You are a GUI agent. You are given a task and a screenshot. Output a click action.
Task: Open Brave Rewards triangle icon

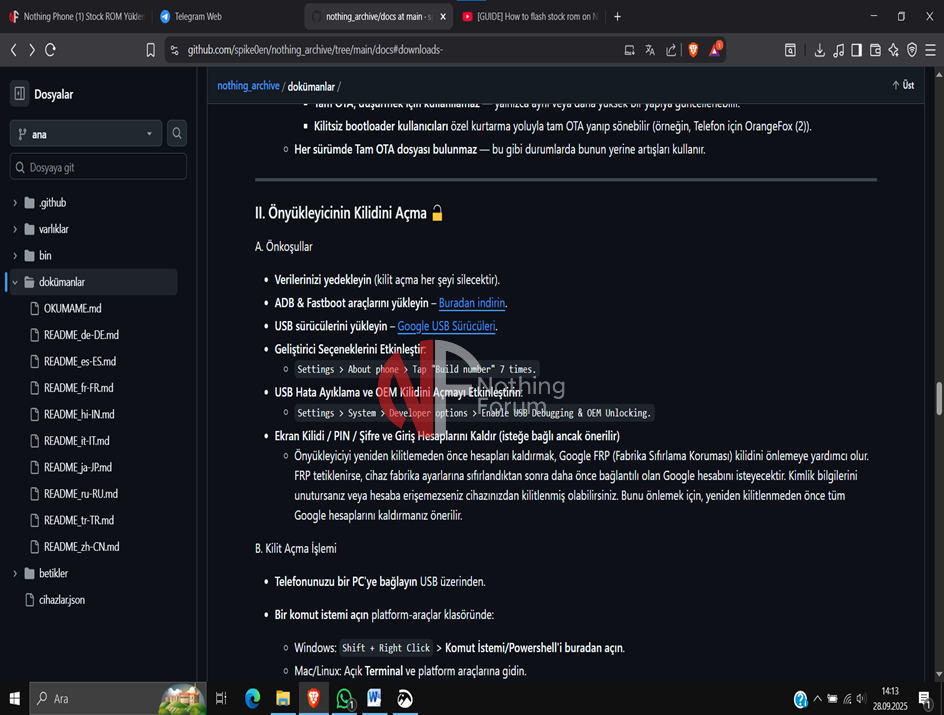715,50
